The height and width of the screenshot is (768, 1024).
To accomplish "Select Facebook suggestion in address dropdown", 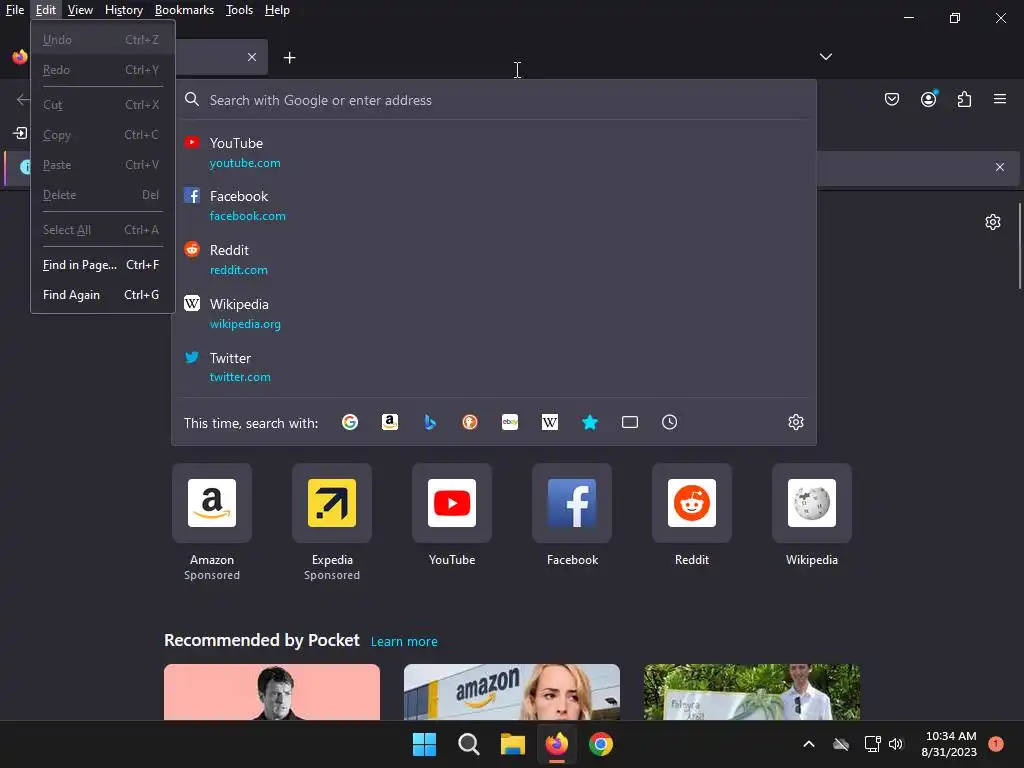I will click(494, 206).
